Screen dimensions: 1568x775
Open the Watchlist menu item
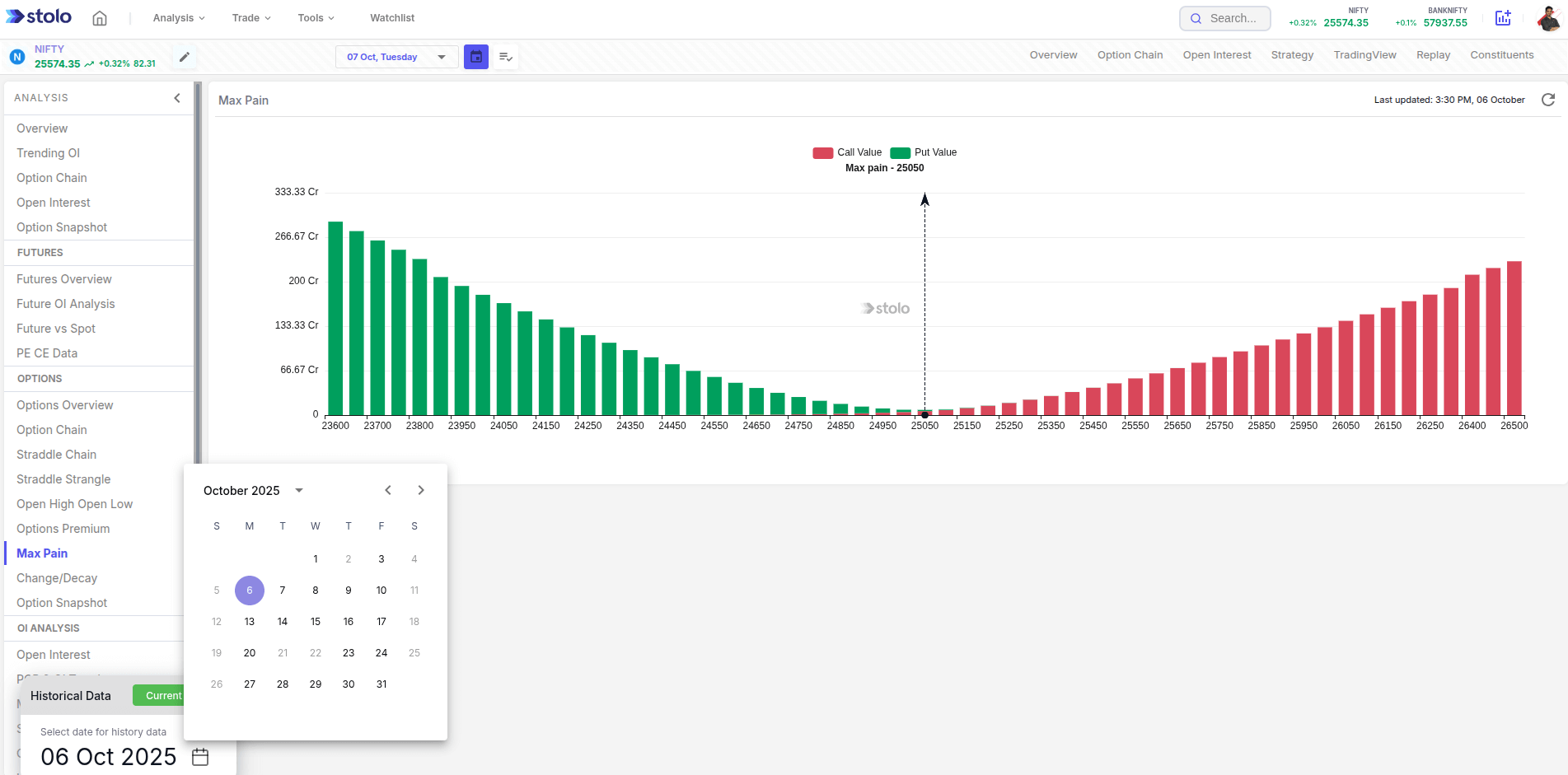tap(392, 18)
